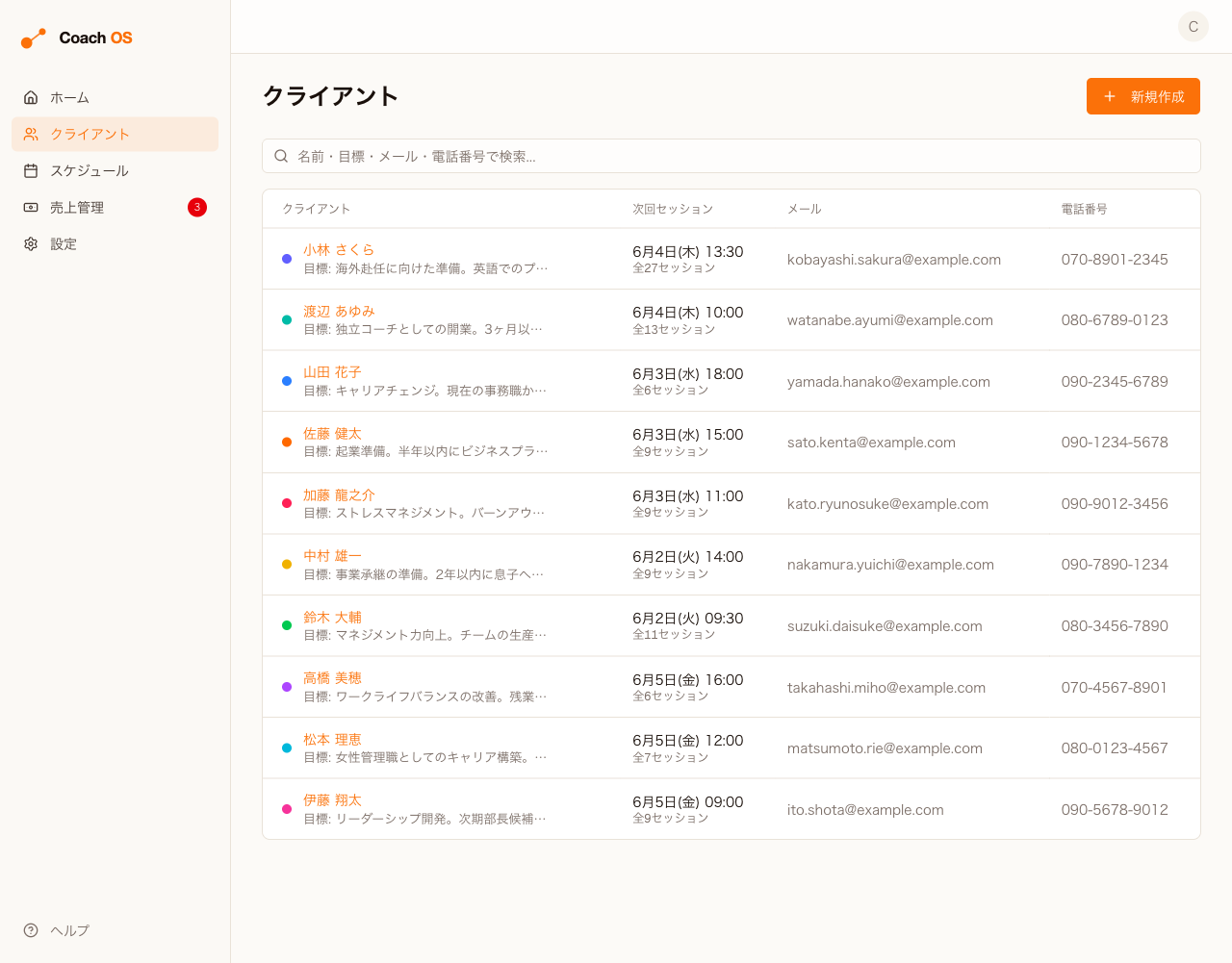Click the 全13セッション count
1232x963 pixels.
click(674, 329)
